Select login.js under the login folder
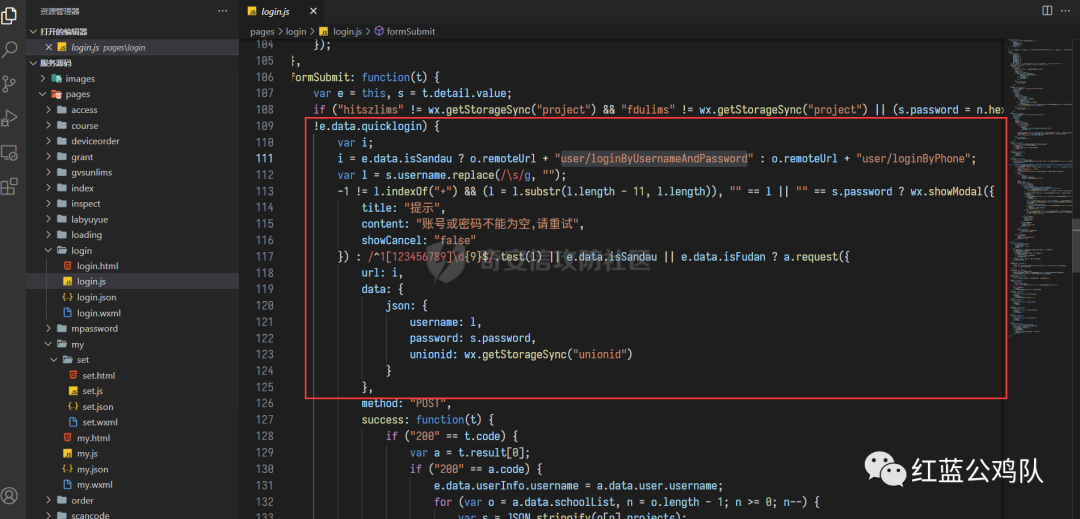 tap(91, 282)
